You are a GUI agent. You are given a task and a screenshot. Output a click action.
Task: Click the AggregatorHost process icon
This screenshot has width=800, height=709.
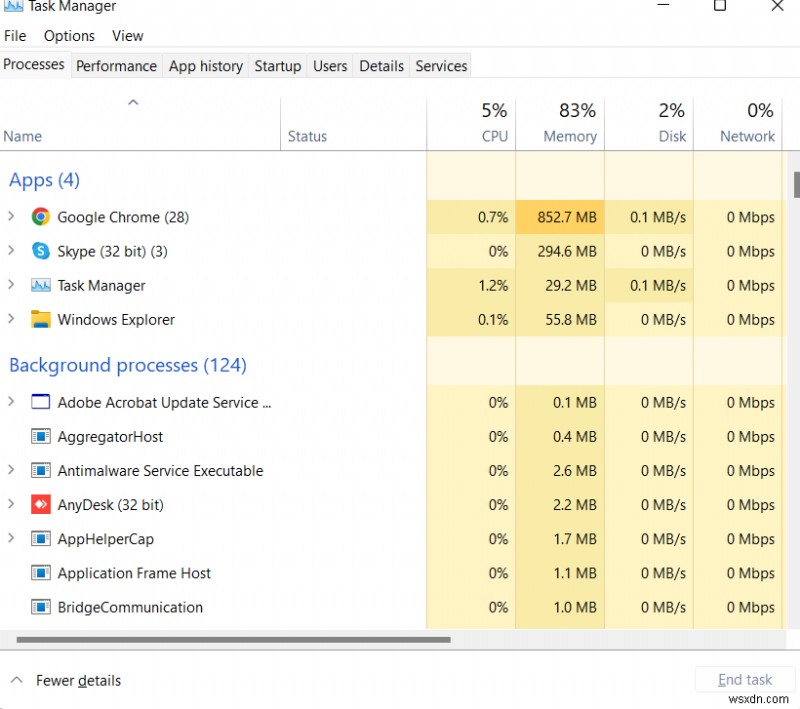[40, 437]
